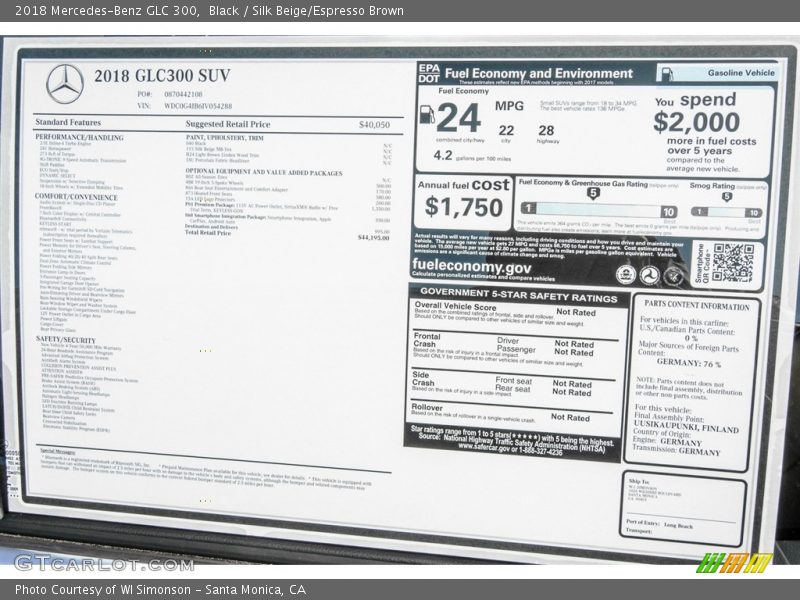Select the 28 highway MPG value
This screenshot has width=800, height=600.
[x=546, y=131]
